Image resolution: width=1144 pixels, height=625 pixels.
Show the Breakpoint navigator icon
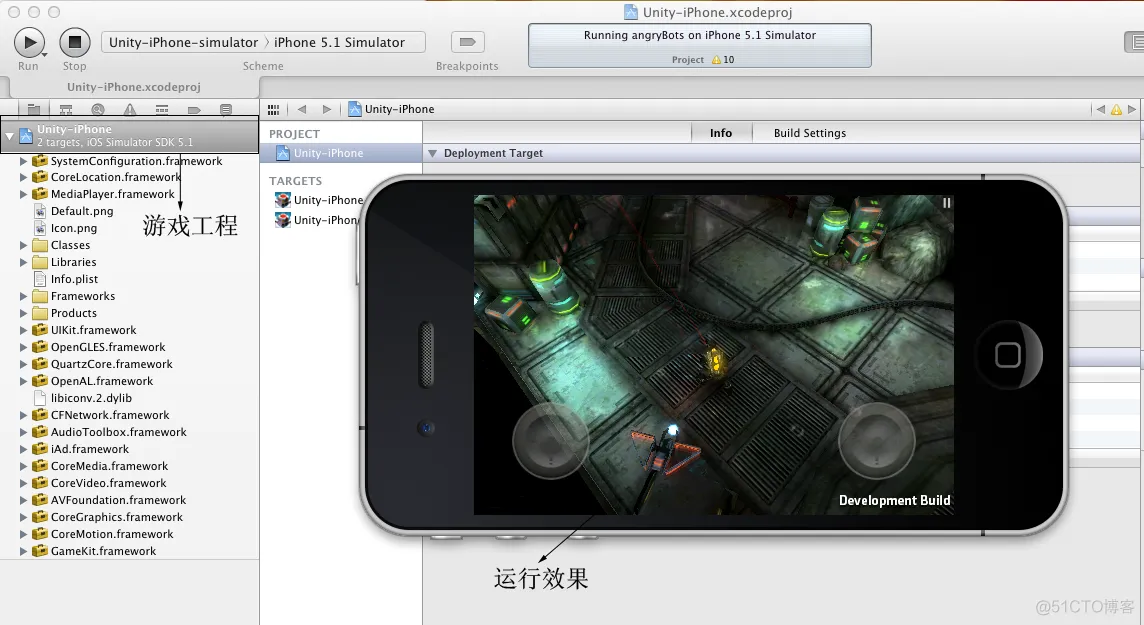[x=194, y=109]
